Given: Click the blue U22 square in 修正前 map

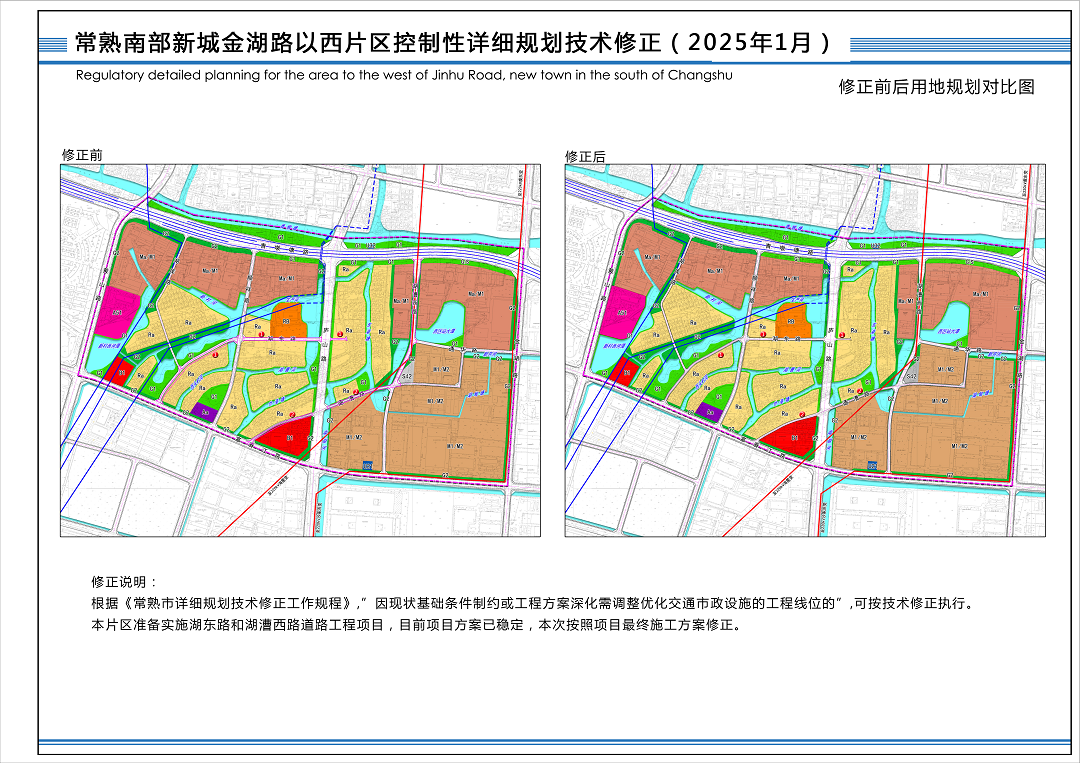Looking at the screenshot, I should coord(367,465).
